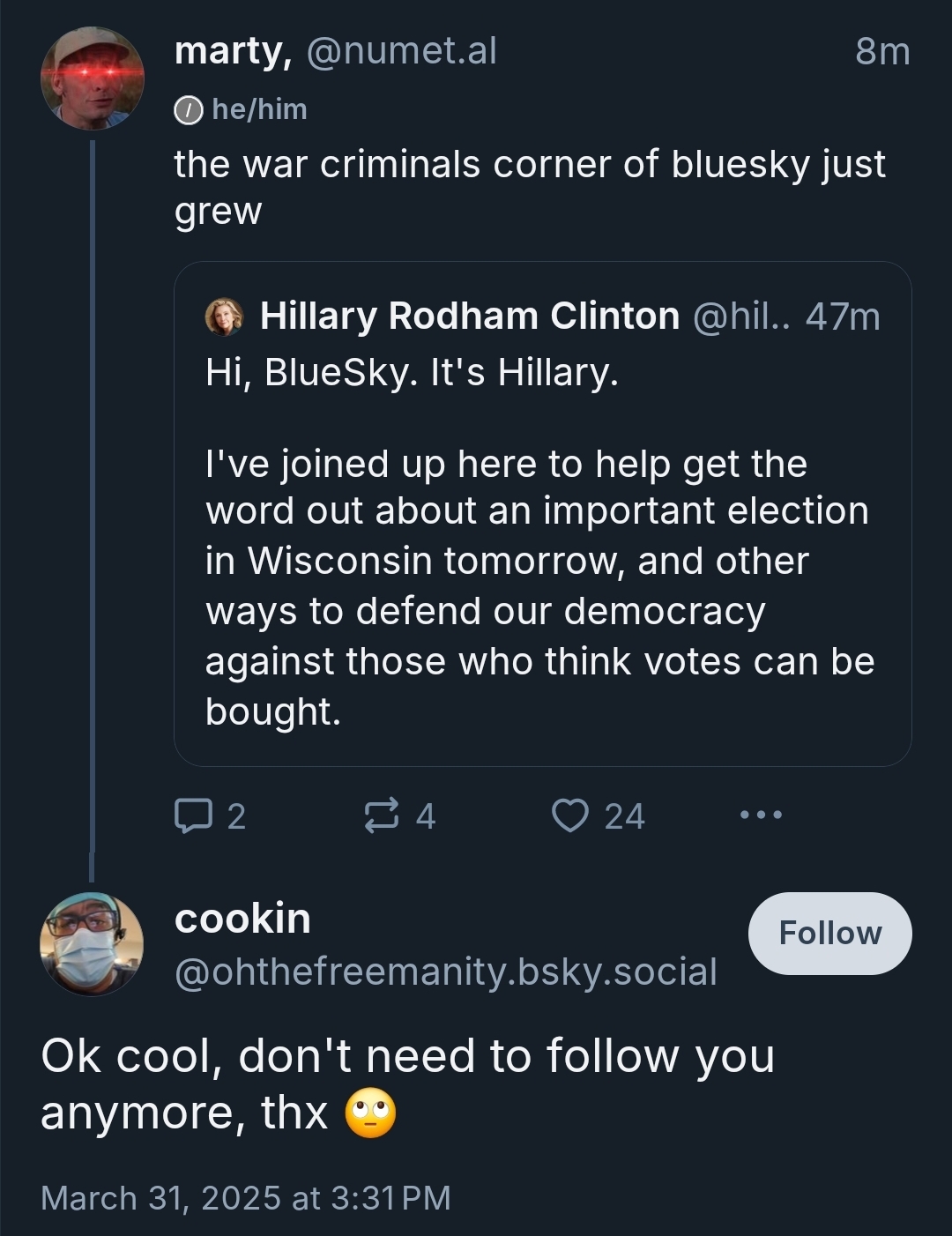
Task: Click the @numet.al handle
Action: click(x=402, y=51)
